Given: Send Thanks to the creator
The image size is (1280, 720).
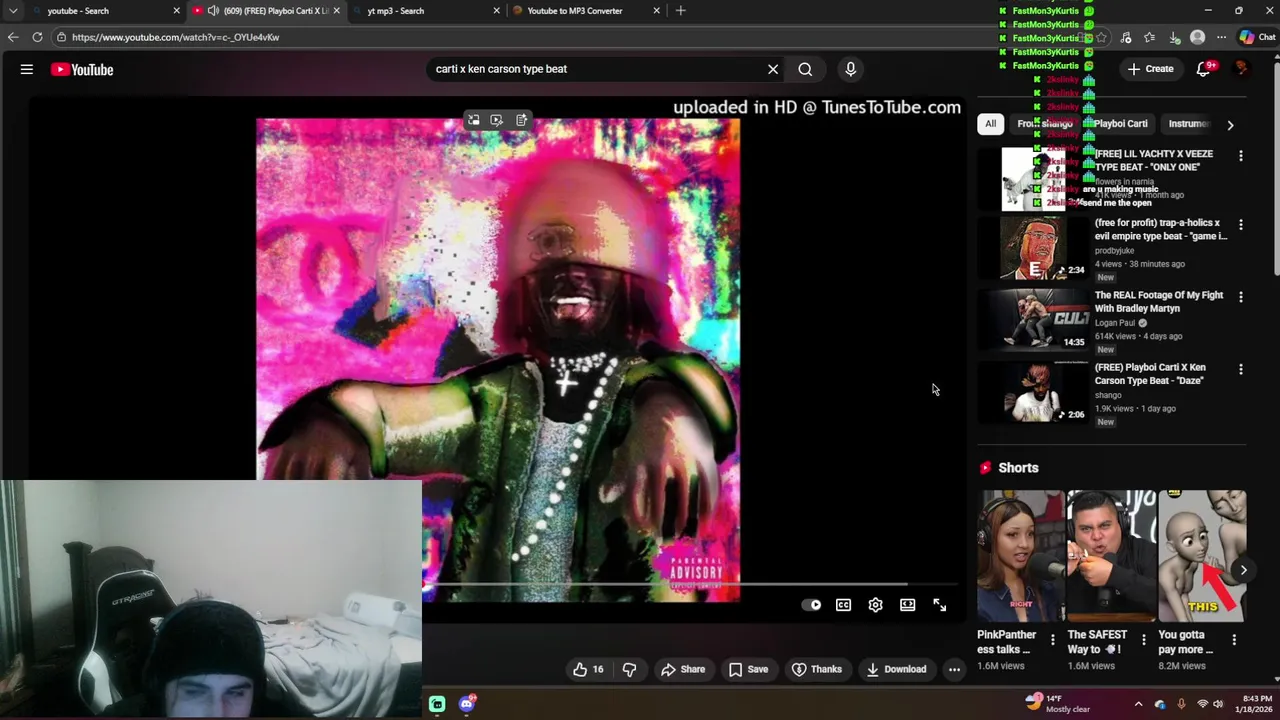Looking at the screenshot, I should pos(817,669).
